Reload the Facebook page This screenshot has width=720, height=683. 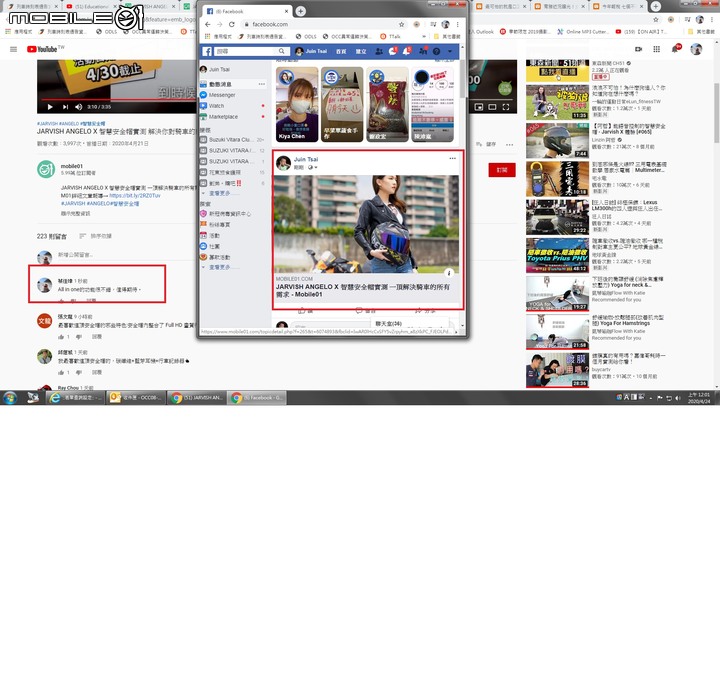point(231,24)
